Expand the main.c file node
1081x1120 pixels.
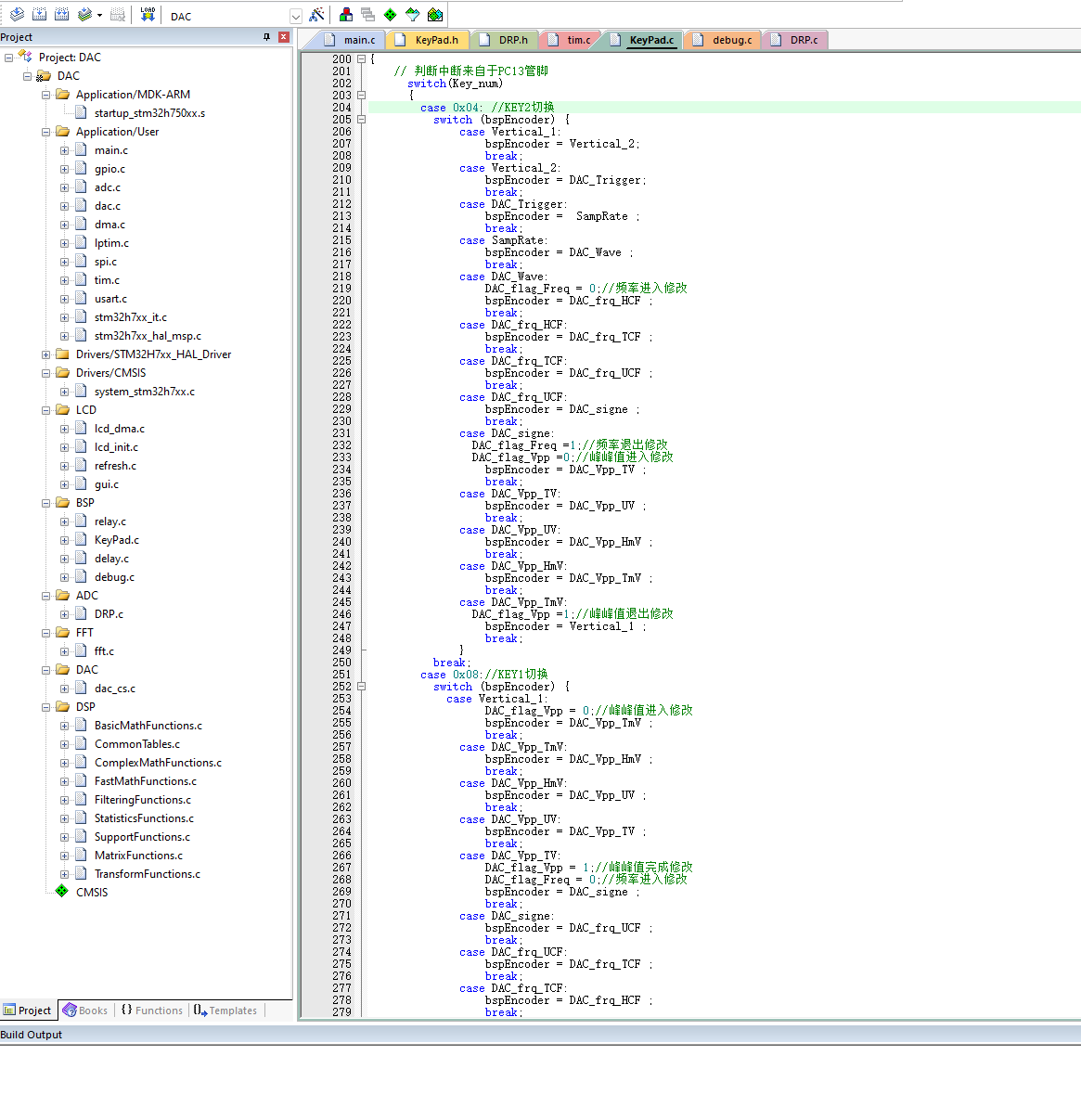click(x=64, y=150)
